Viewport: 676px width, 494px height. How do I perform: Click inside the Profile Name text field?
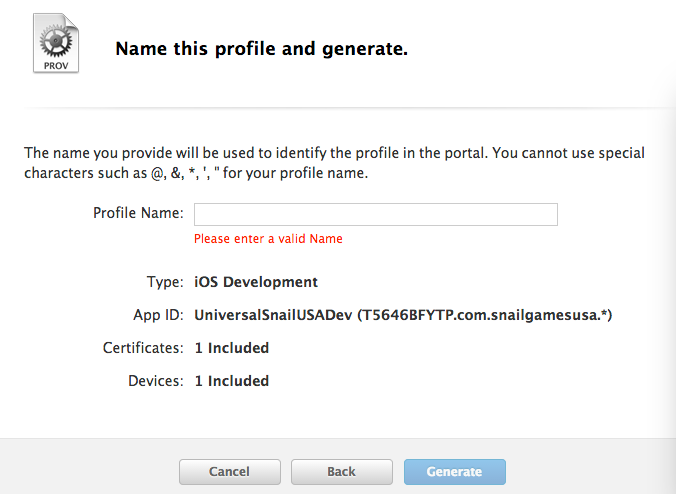click(376, 214)
